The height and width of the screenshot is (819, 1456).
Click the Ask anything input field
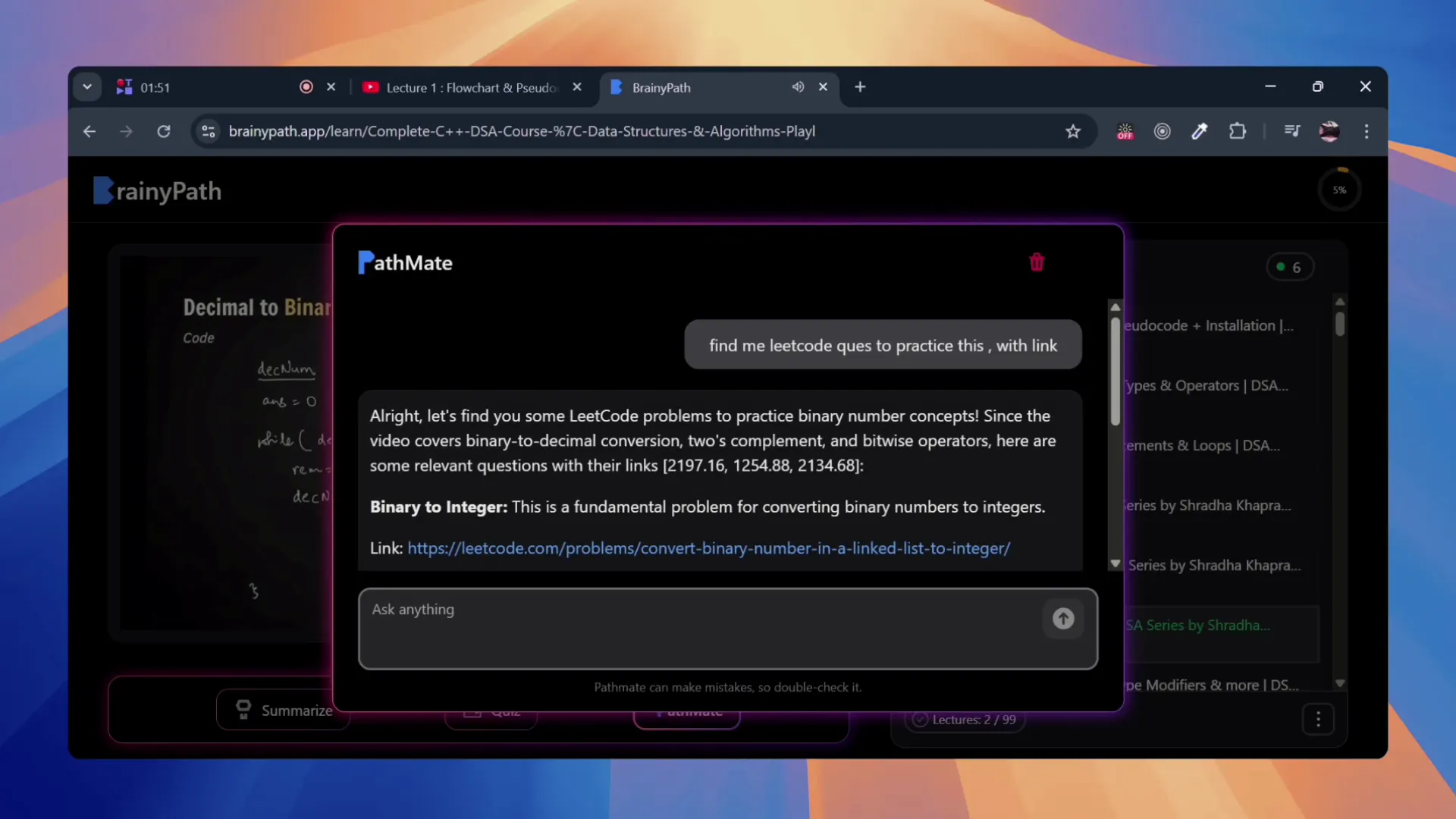[x=728, y=629]
